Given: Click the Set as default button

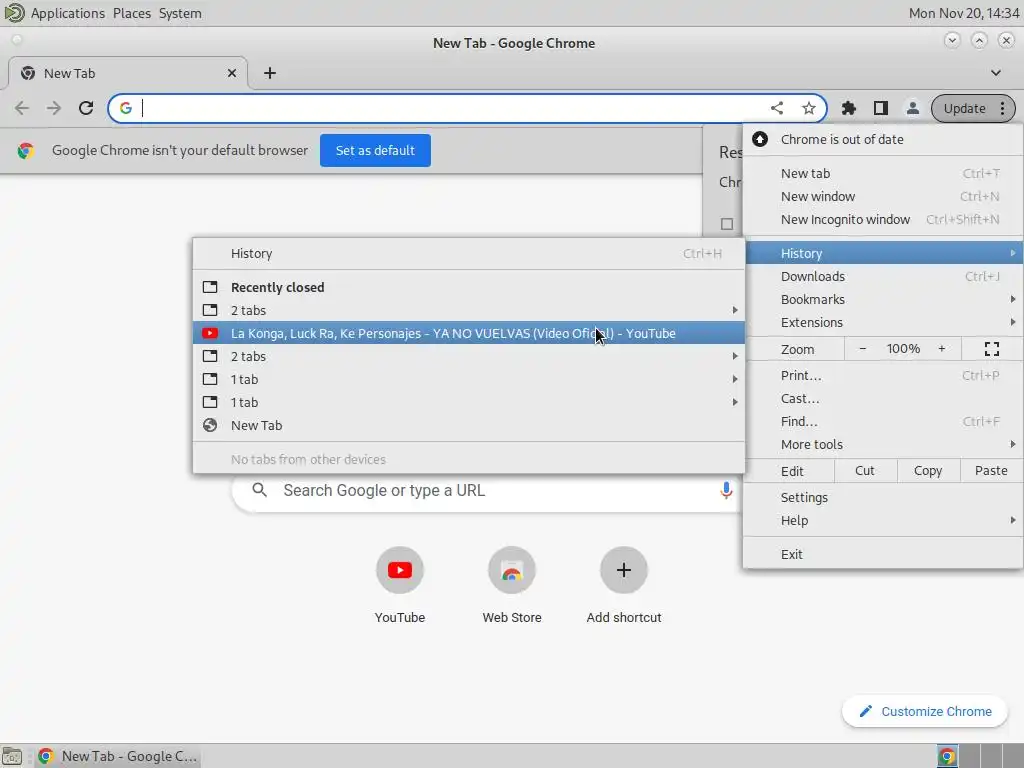Looking at the screenshot, I should [x=375, y=151].
